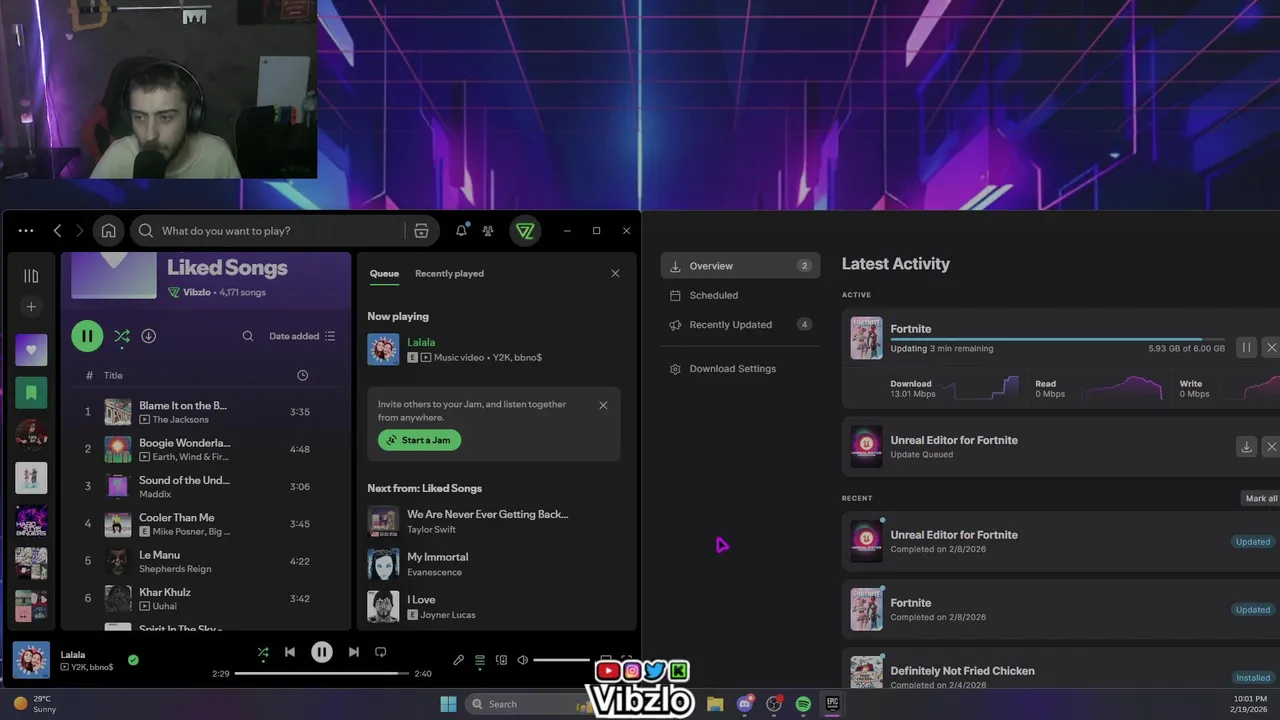Dismiss the Jam invitation banner
Viewport: 1280px width, 720px height.
coord(603,405)
